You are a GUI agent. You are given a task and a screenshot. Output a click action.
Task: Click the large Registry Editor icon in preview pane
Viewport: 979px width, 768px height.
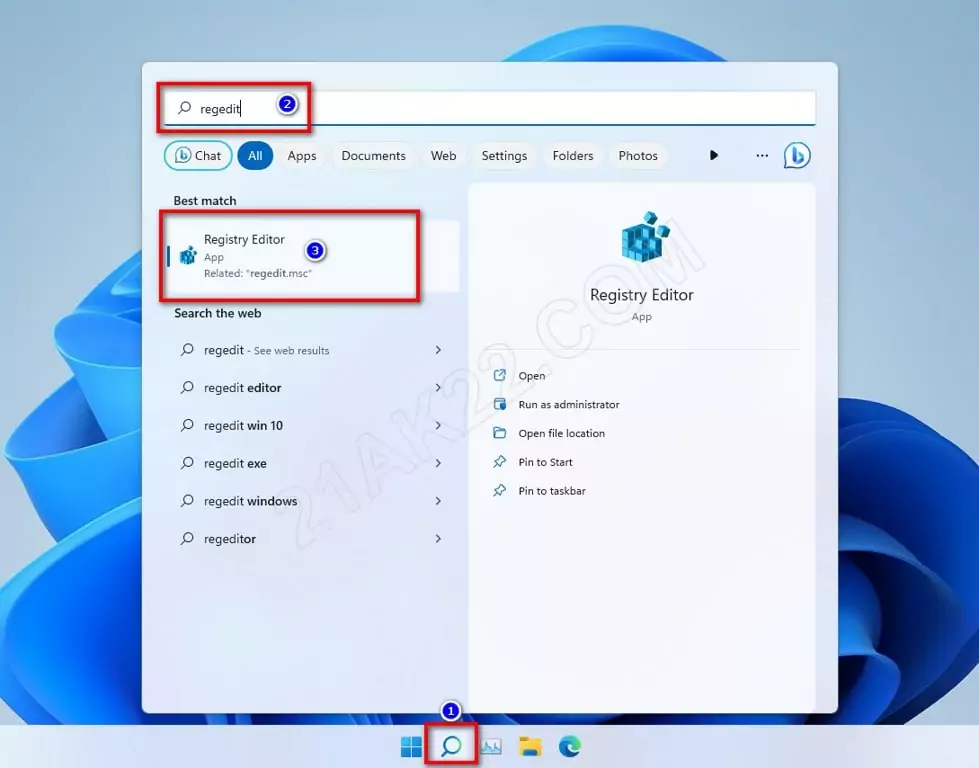(x=644, y=237)
